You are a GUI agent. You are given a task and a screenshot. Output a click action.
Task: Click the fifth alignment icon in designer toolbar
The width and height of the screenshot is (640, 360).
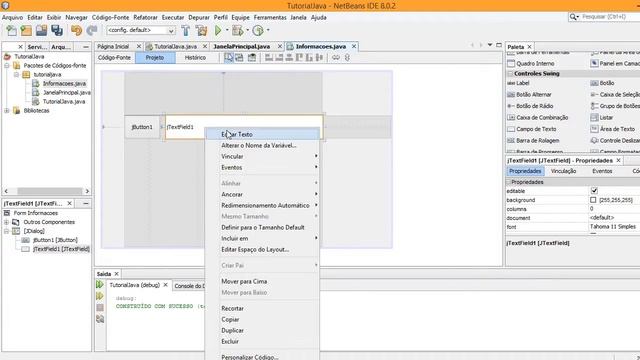[309, 58]
